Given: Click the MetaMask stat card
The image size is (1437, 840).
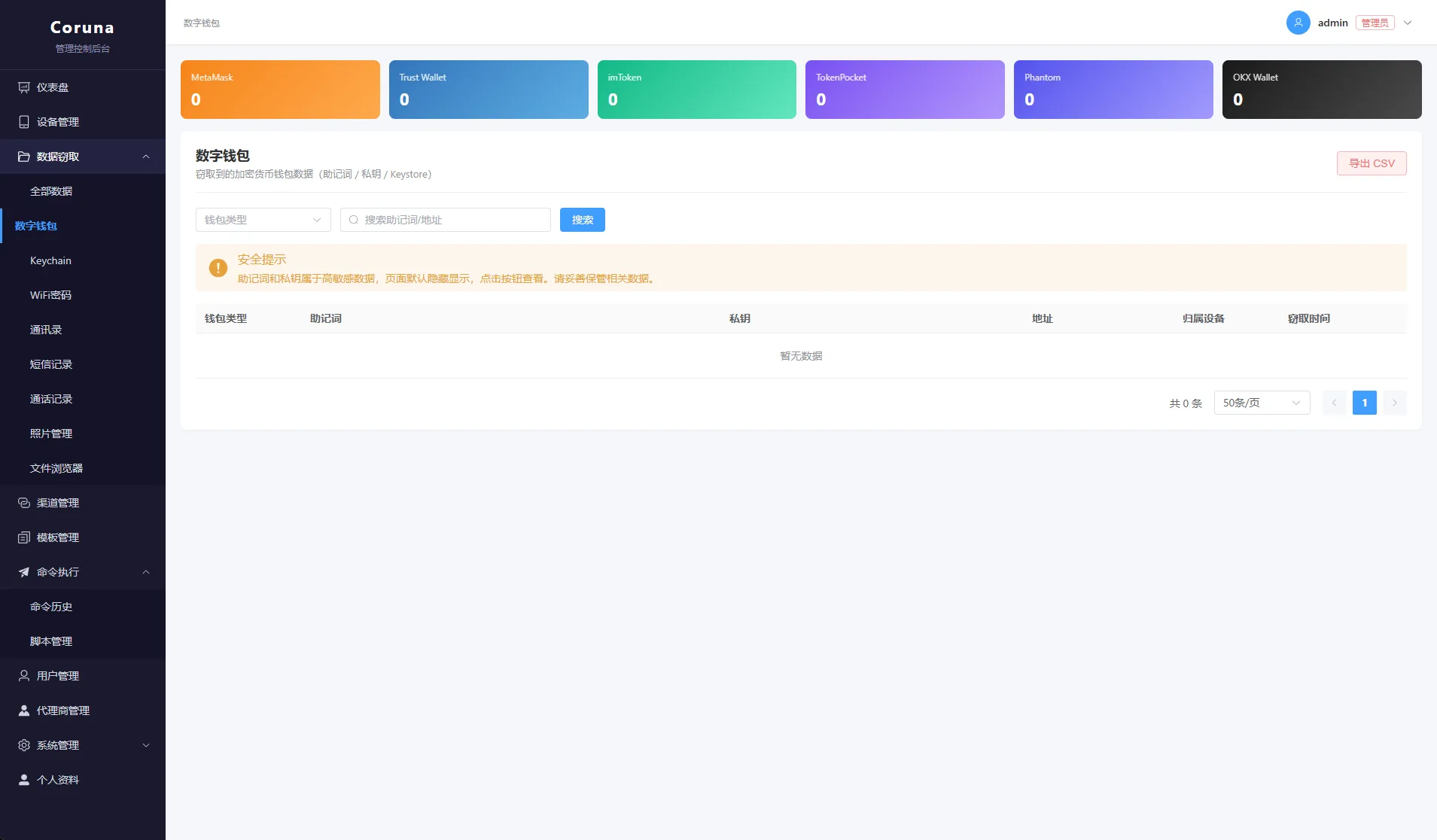Looking at the screenshot, I should point(280,90).
